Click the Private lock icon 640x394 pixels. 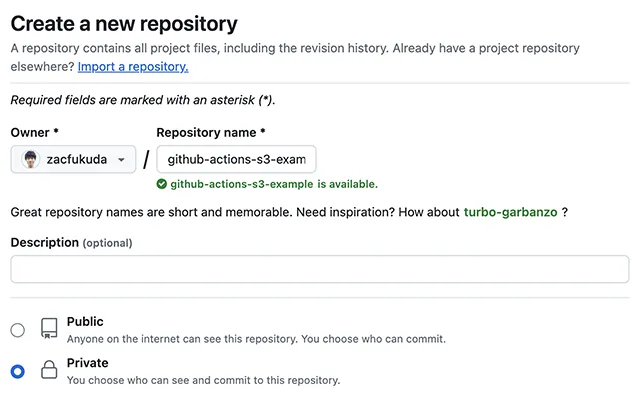pyautogui.click(x=49, y=370)
